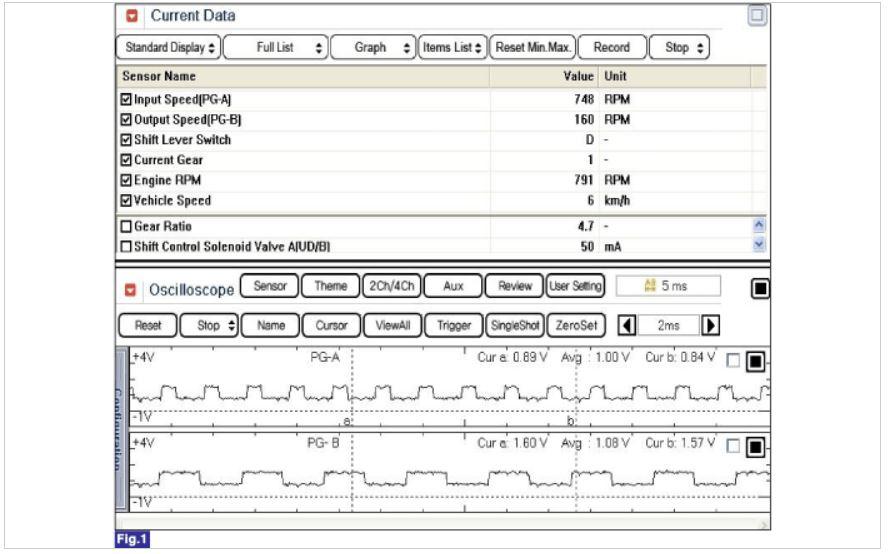Click the Aux button
The image size is (891, 554).
pos(453,286)
